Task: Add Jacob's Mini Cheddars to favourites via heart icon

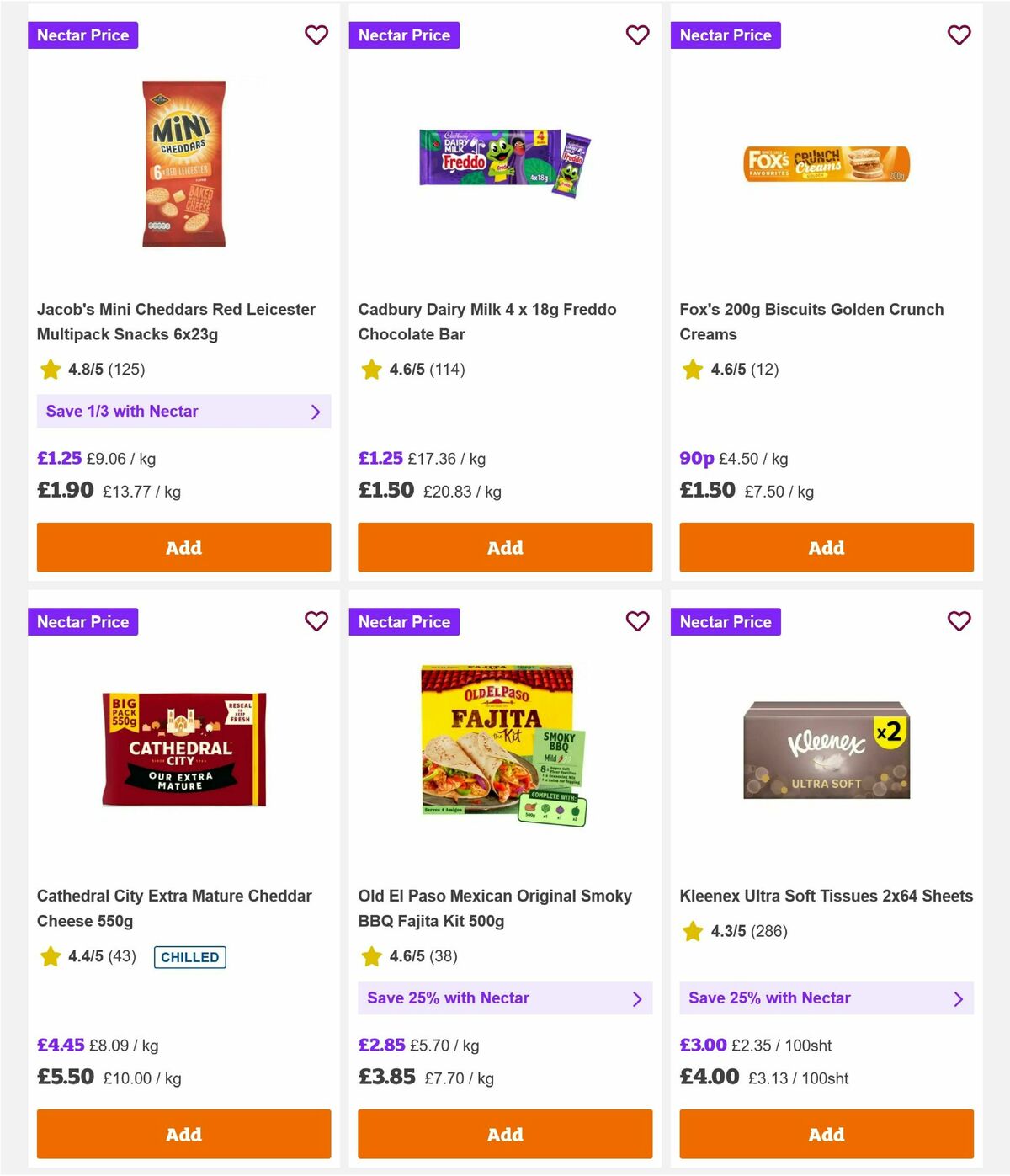Action: pyautogui.click(x=316, y=35)
